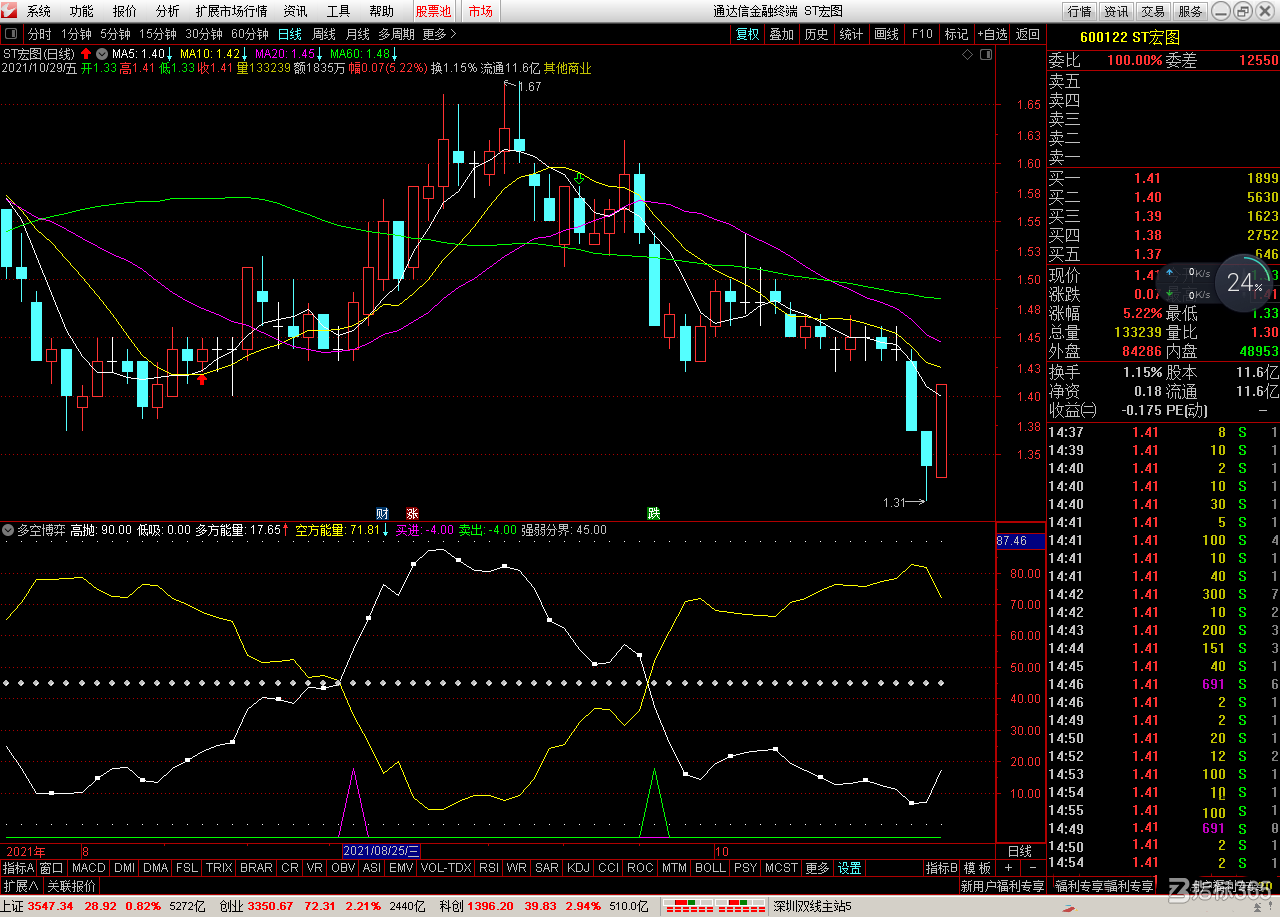
Task: Switch to the MACD indicator
Action: click(x=89, y=868)
